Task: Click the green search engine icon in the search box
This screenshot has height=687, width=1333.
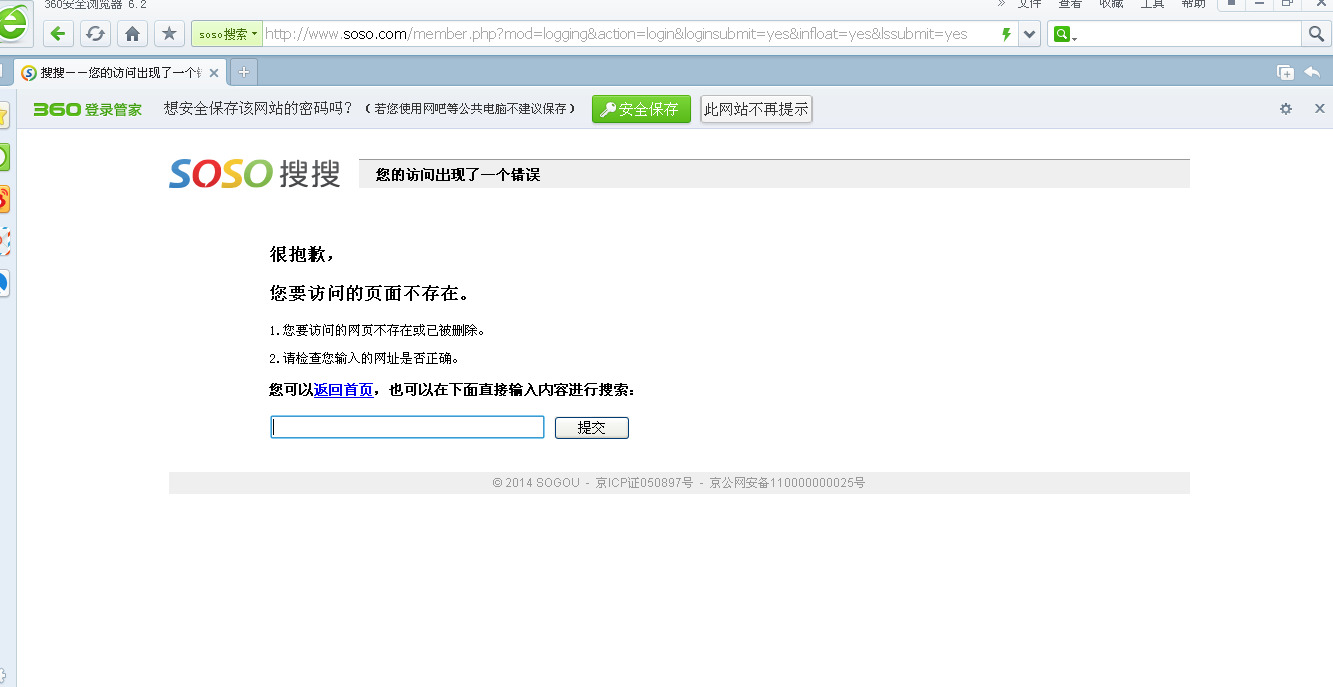Action: (x=1061, y=34)
